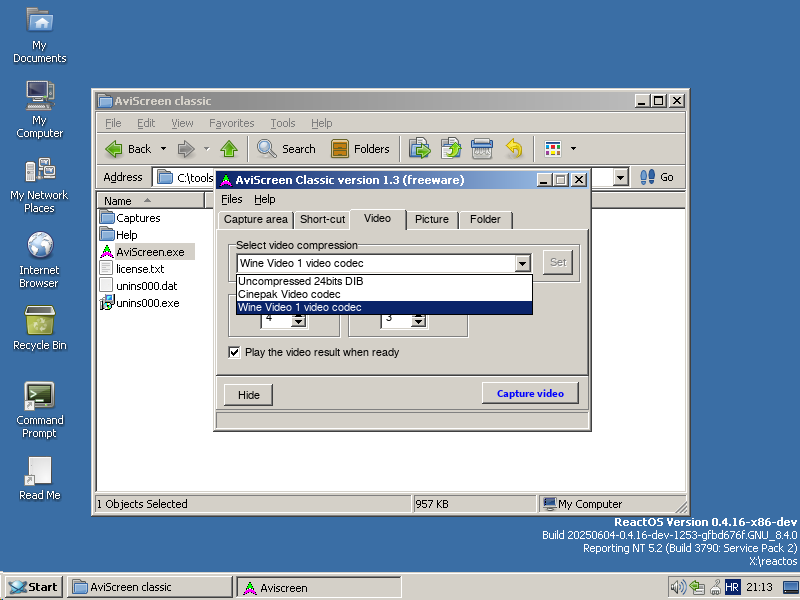Open My Documents desktop icon

(39, 36)
